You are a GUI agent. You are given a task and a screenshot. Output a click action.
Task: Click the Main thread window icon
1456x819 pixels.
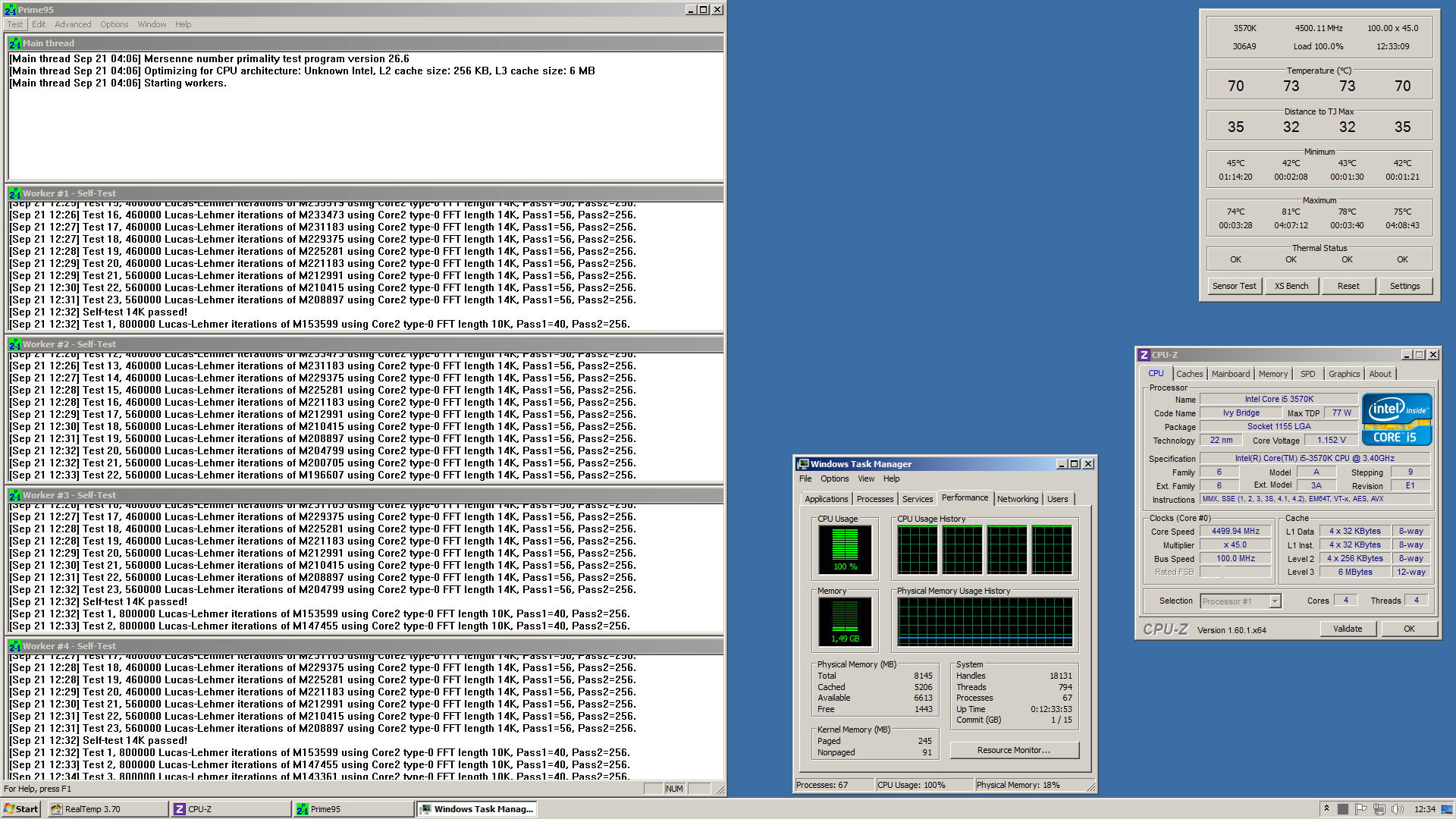pos(14,43)
